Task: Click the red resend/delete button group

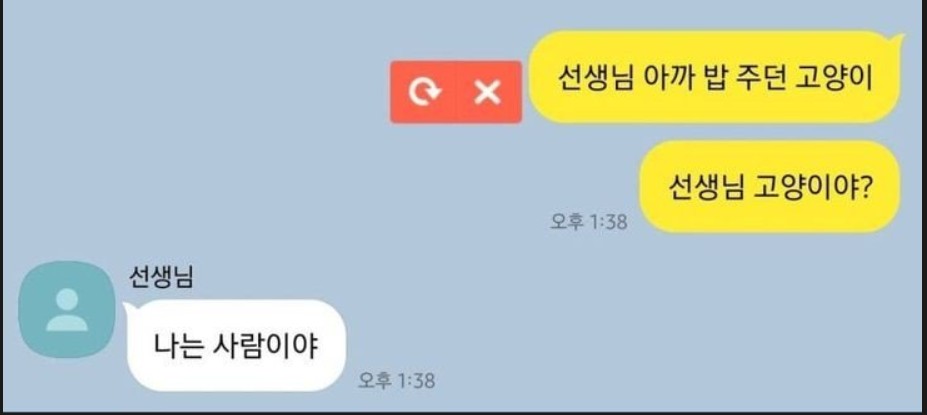Action: [456, 92]
